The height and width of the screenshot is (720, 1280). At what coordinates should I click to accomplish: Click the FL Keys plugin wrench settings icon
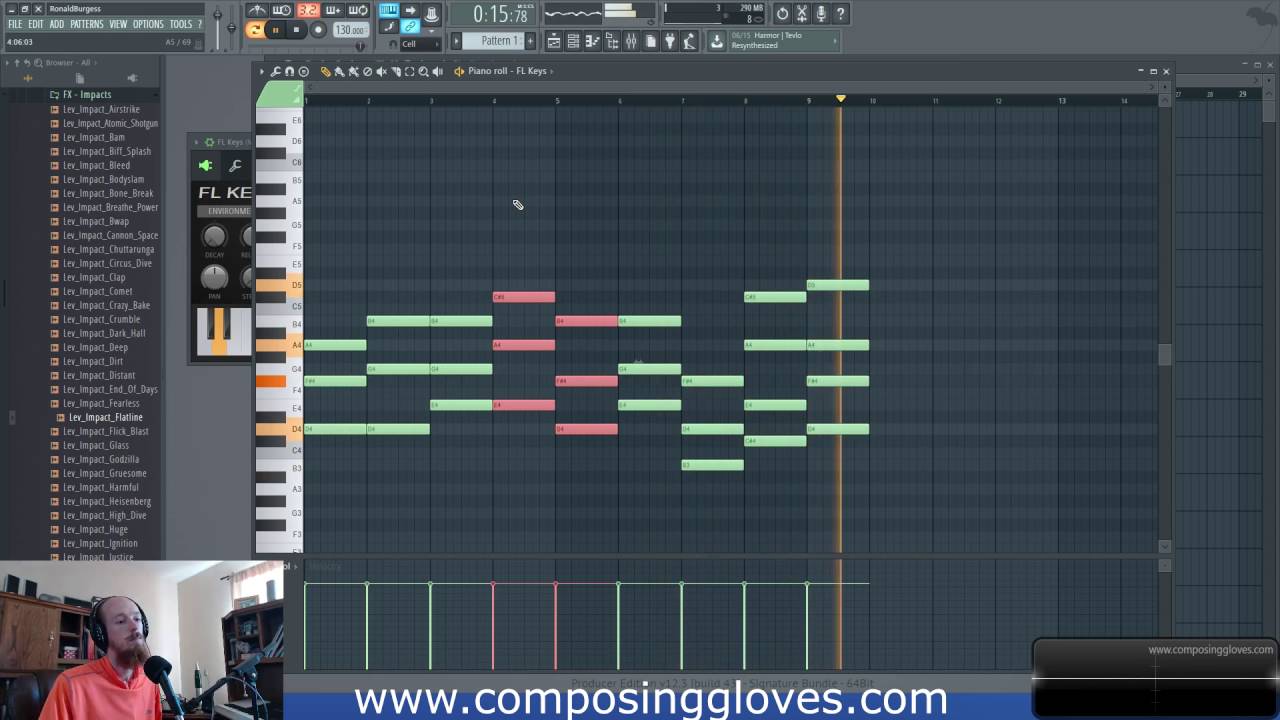(235, 166)
